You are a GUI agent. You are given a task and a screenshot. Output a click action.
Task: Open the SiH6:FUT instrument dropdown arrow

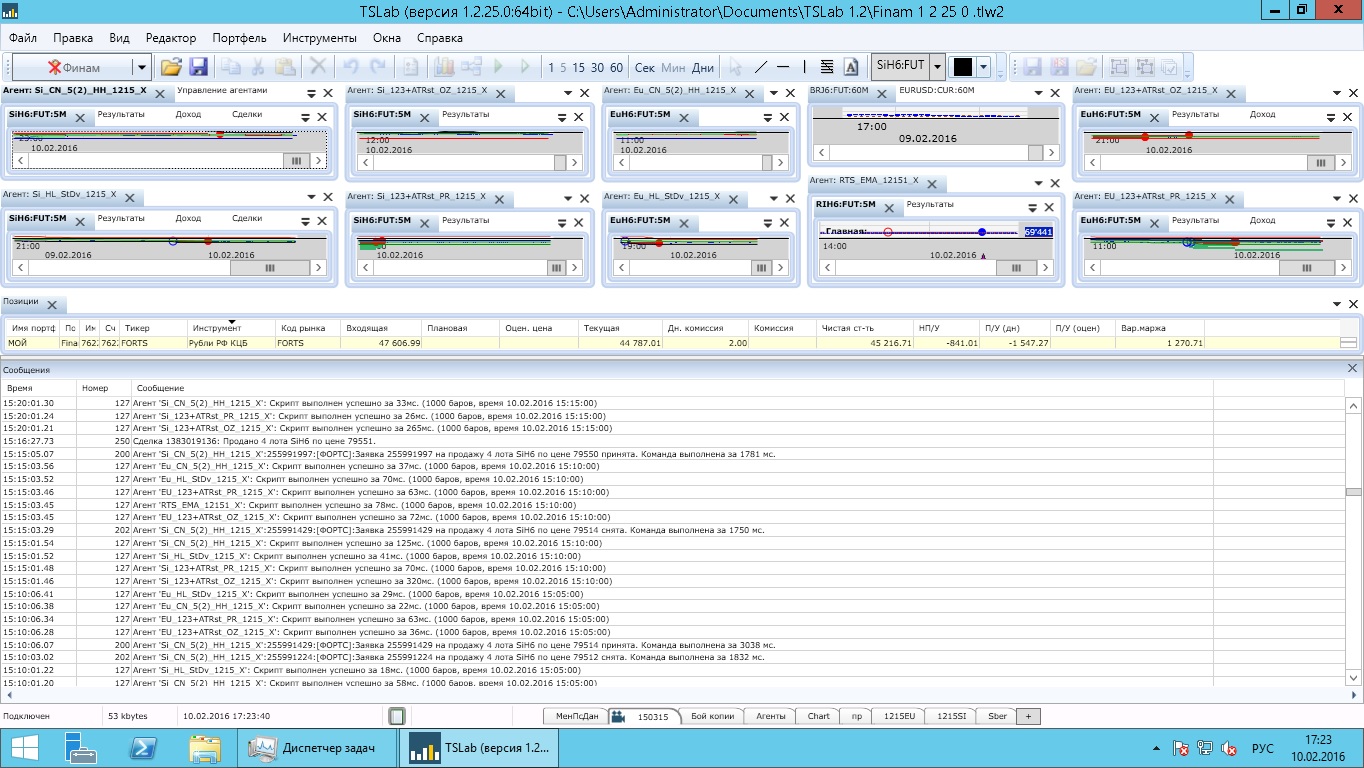(x=937, y=67)
